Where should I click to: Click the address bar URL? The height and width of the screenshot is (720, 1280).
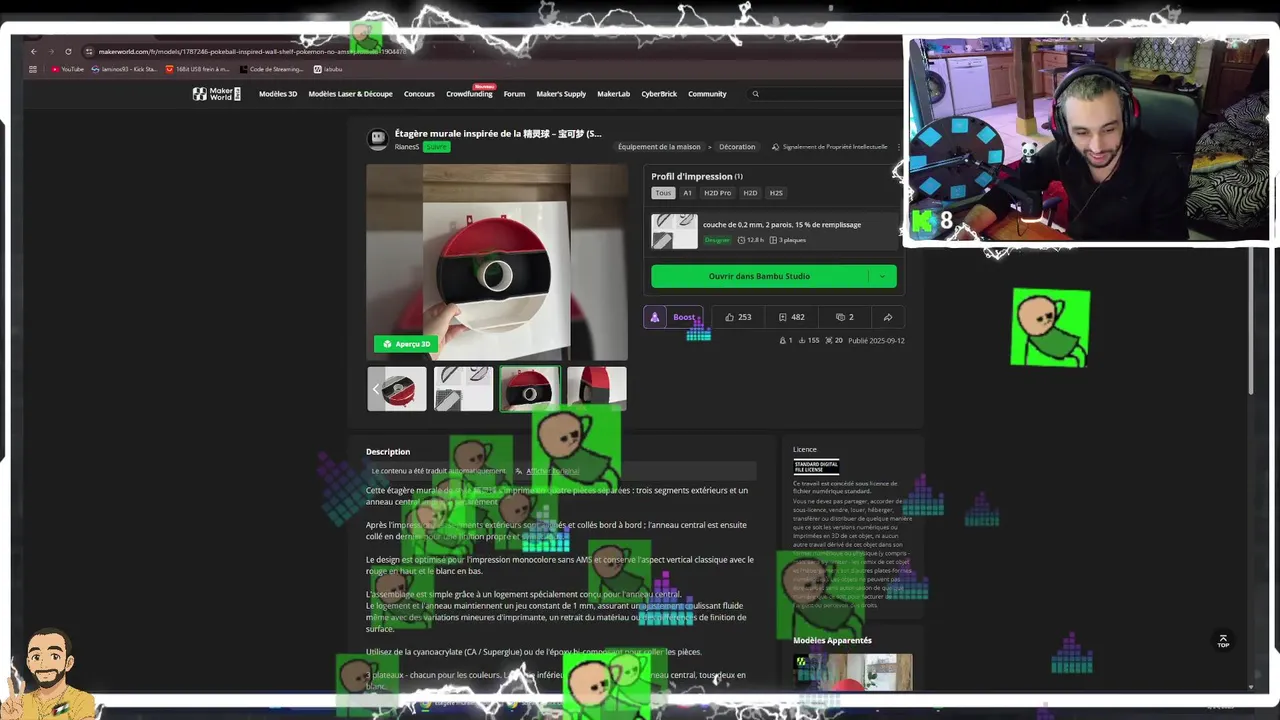tap(252, 51)
